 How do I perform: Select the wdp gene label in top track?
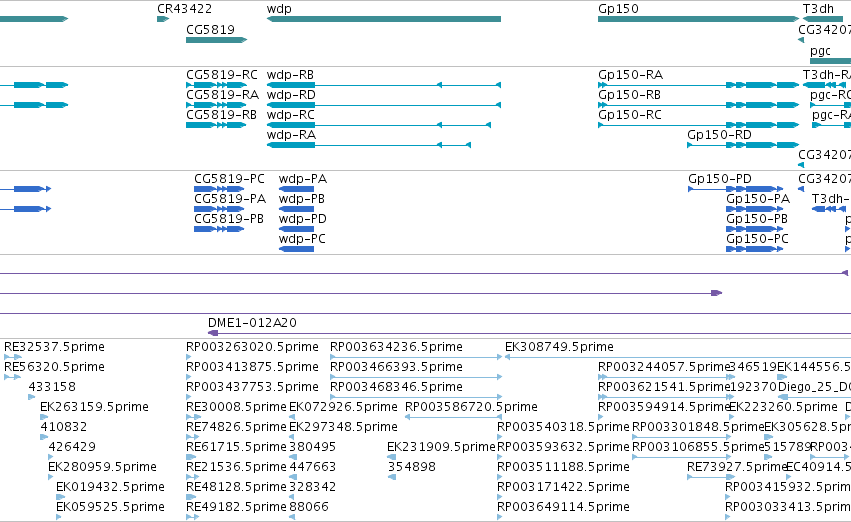(279, 9)
